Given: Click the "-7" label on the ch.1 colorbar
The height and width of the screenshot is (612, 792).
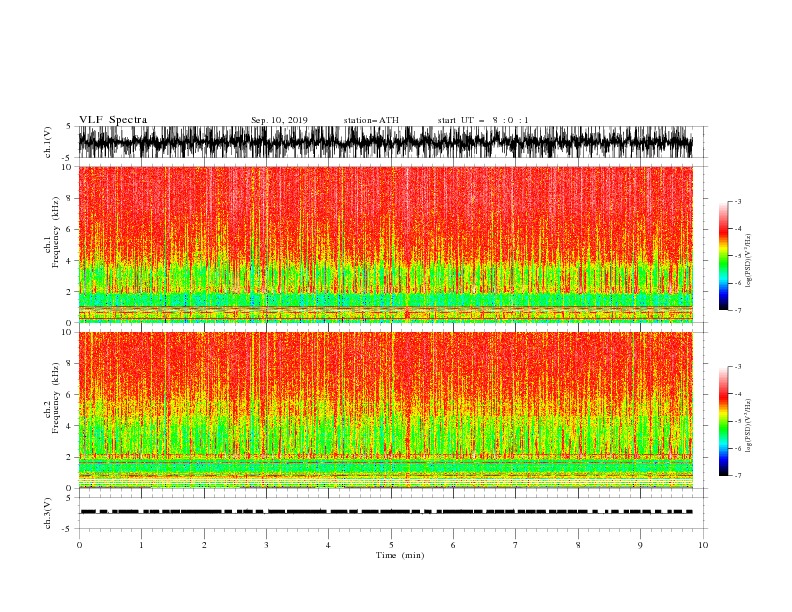Looking at the screenshot, I should click(737, 310).
